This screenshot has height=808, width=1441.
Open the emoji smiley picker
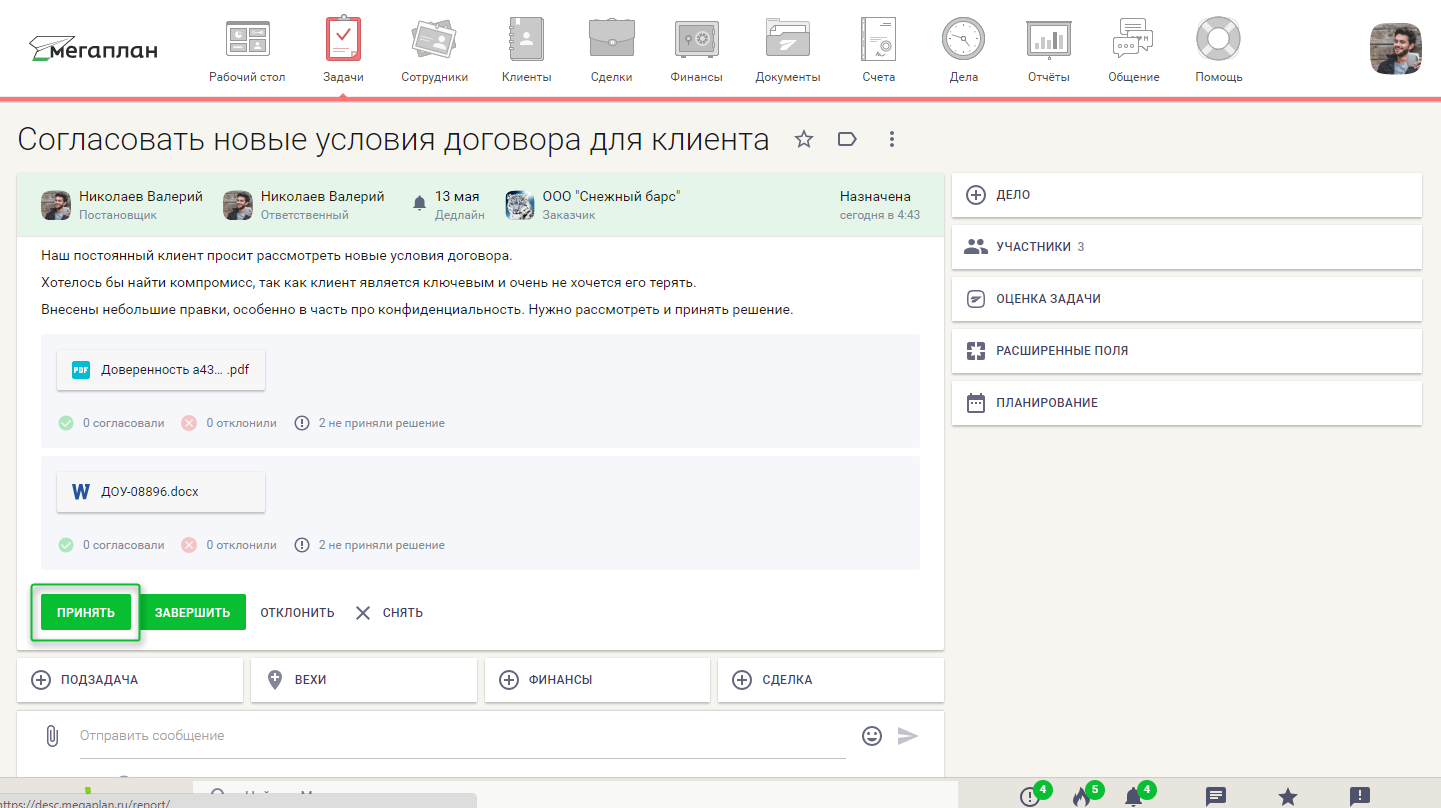872,736
